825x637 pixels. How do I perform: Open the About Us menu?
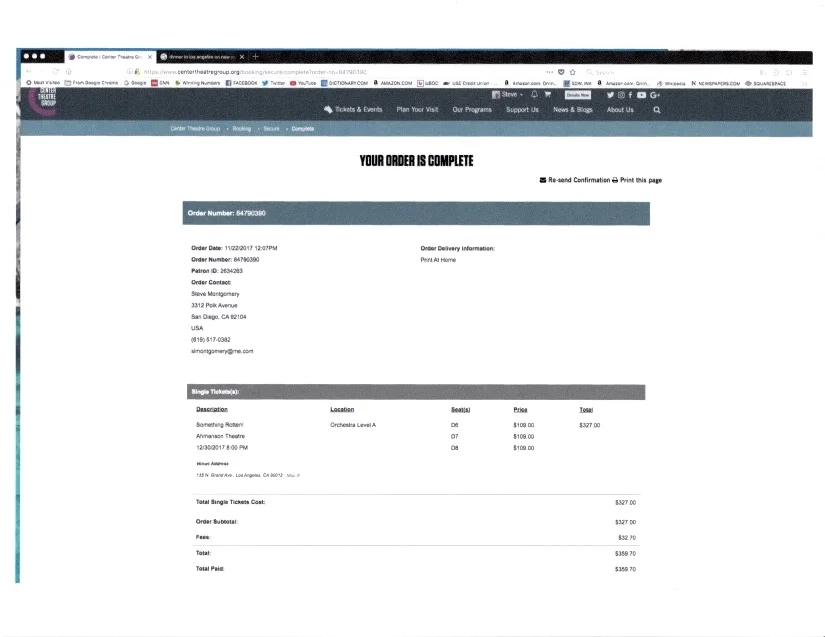[620, 109]
